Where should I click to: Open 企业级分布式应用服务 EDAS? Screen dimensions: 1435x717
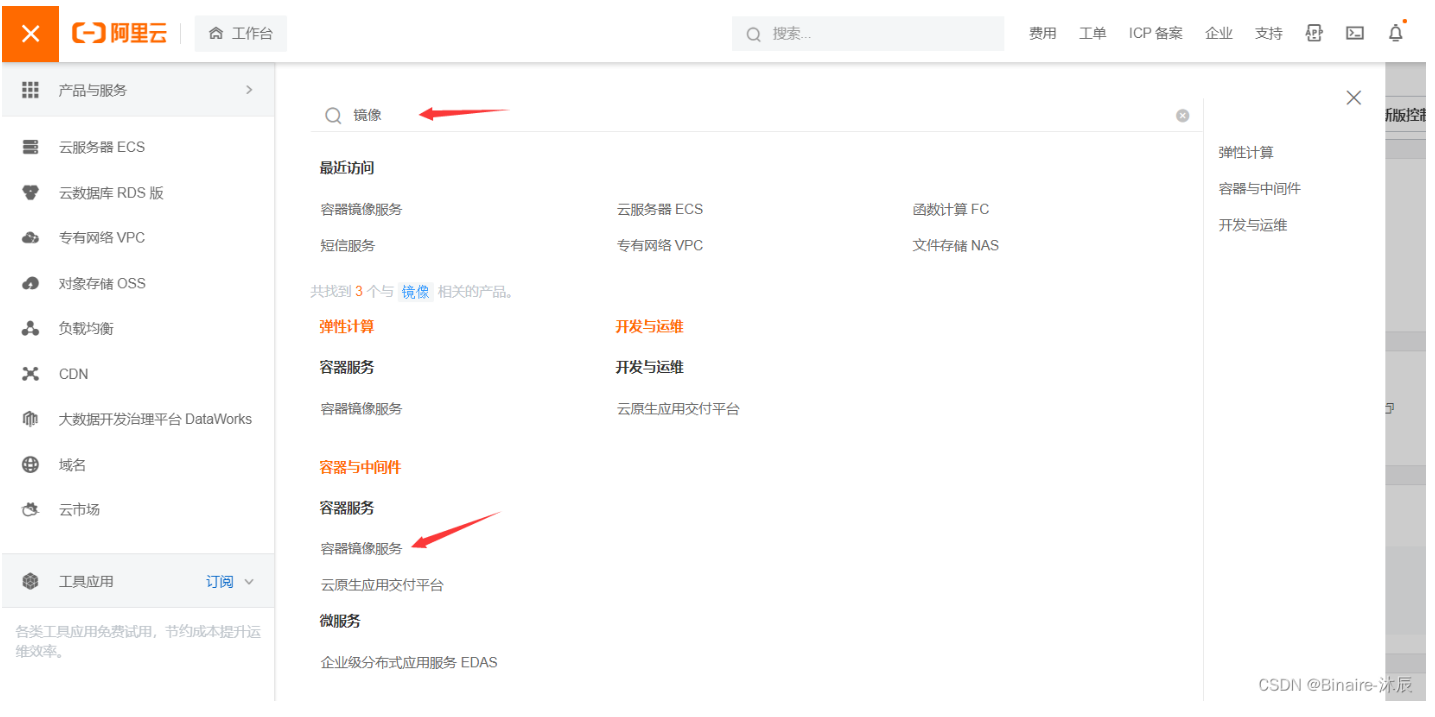coord(408,662)
